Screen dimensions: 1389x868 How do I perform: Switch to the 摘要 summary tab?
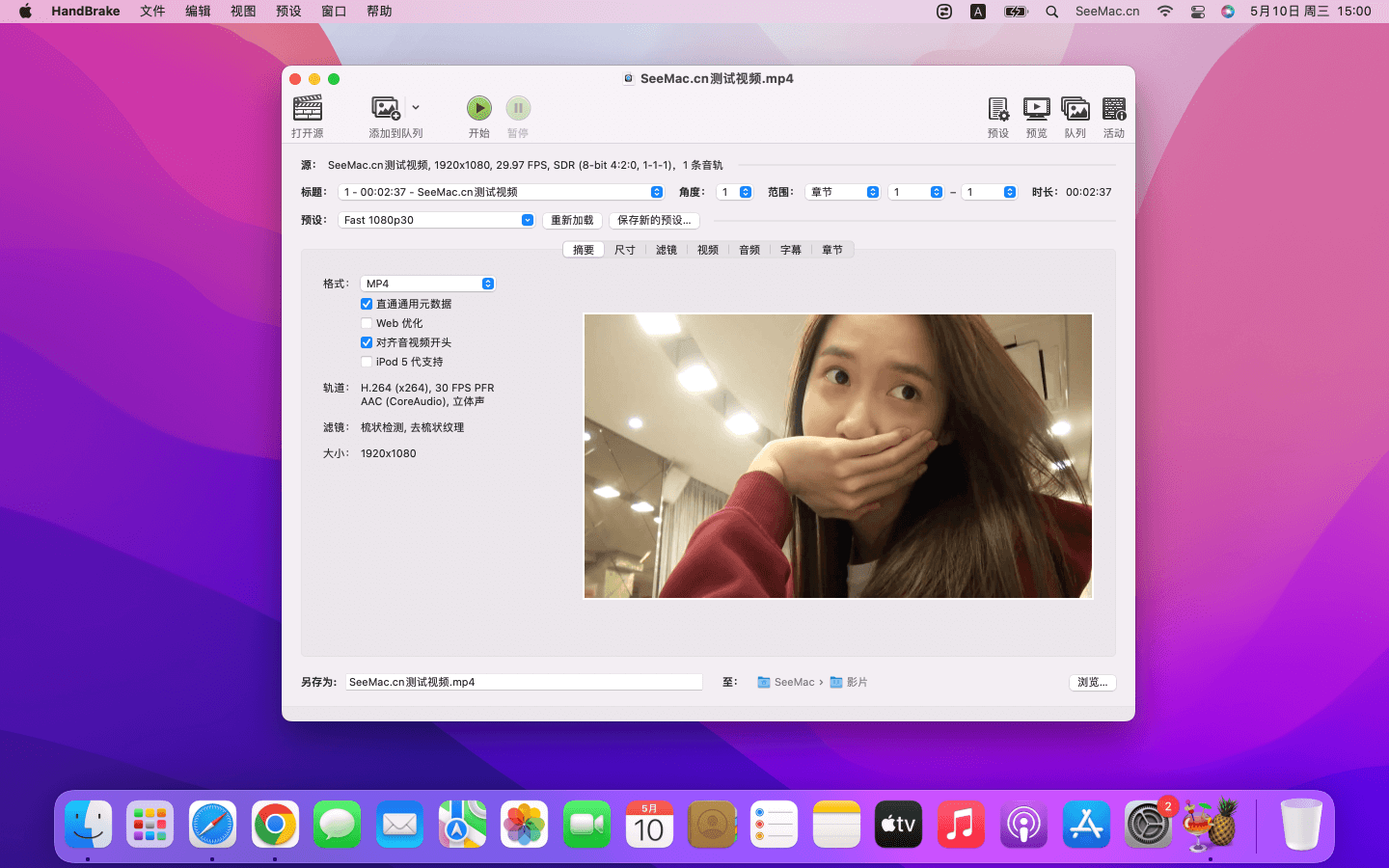pyautogui.click(x=584, y=250)
